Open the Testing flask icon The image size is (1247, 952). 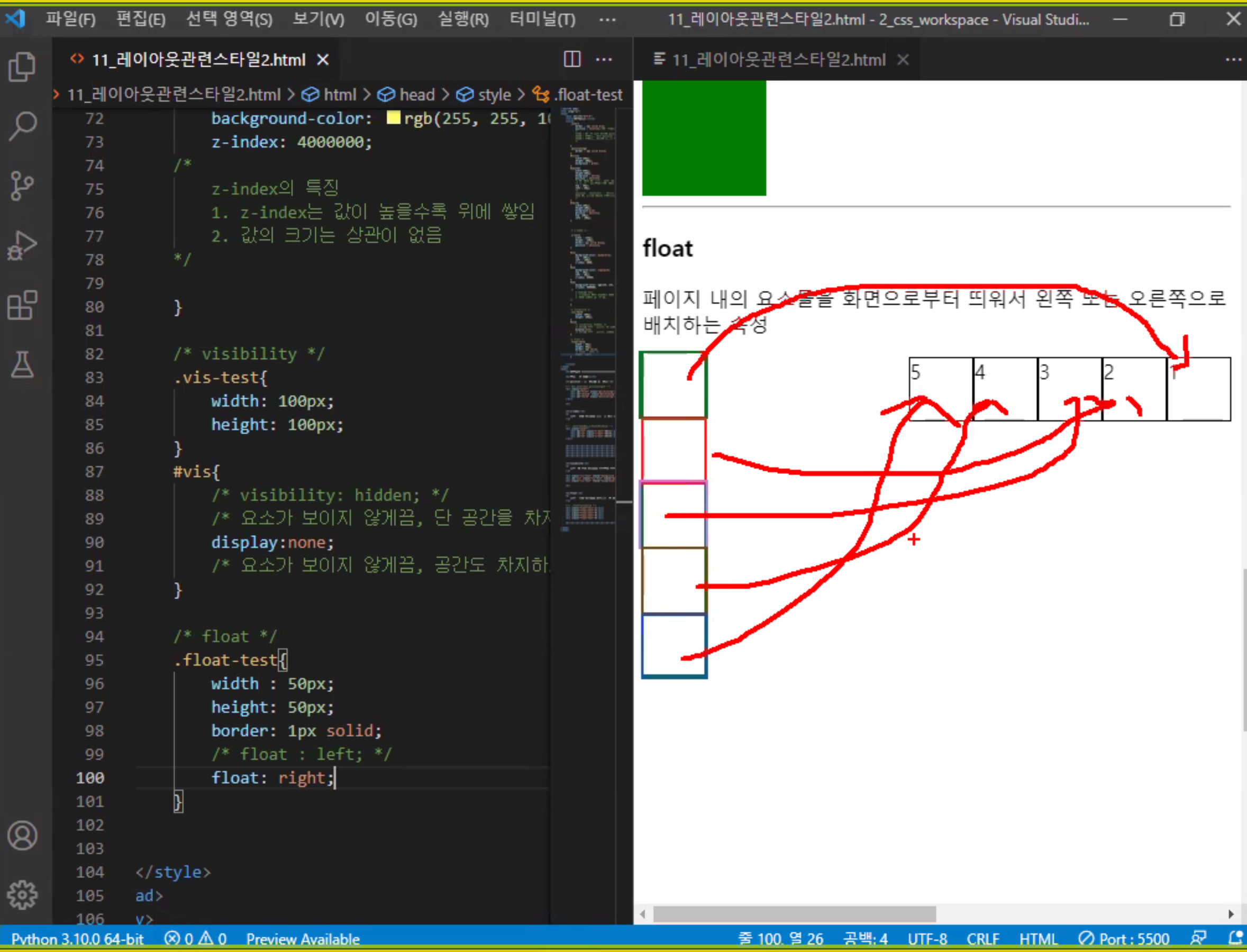tap(23, 365)
